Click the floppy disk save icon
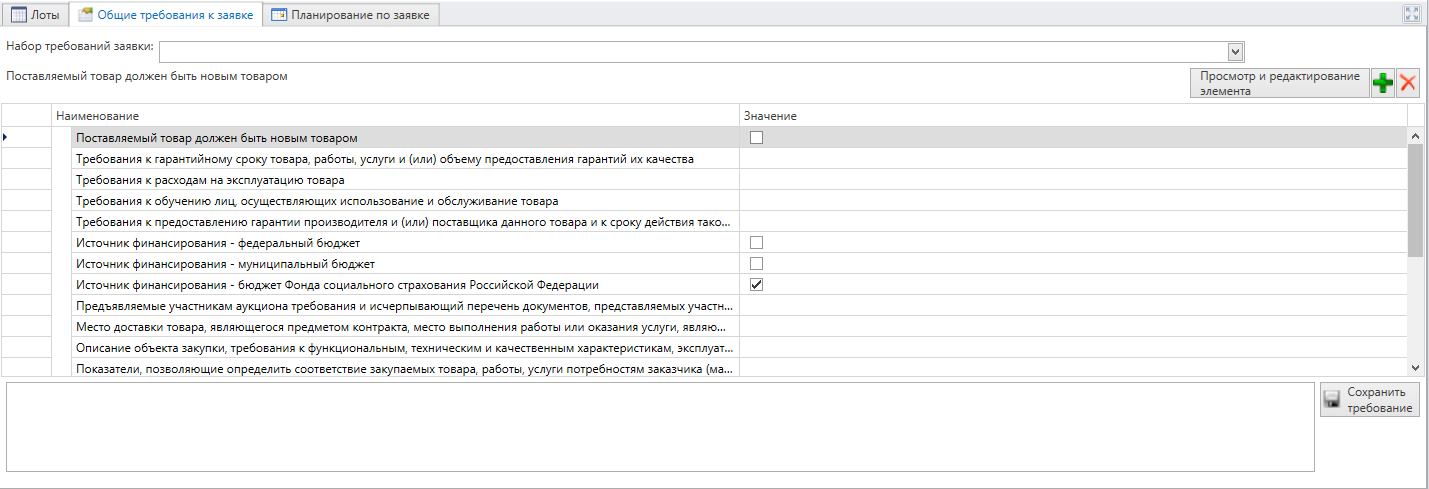This screenshot has width=1429, height=489. tap(1332, 400)
